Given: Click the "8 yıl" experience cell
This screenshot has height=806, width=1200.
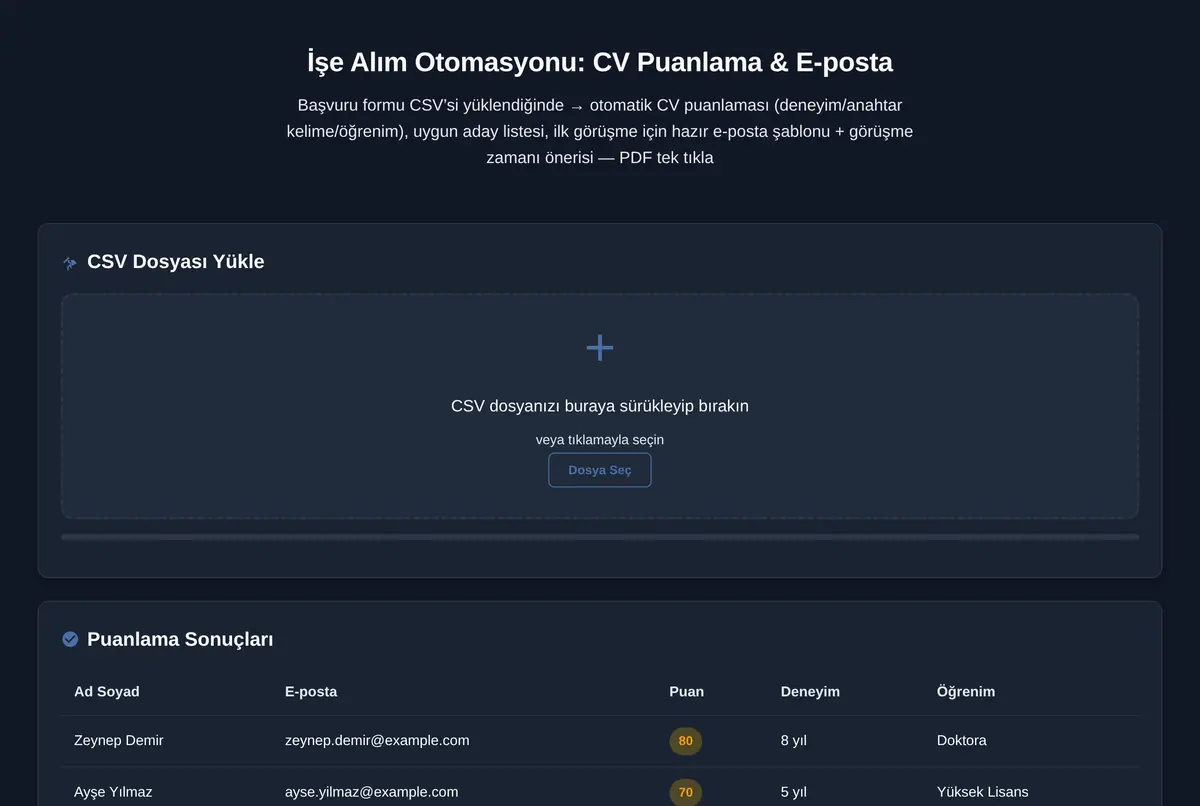Looking at the screenshot, I should (x=794, y=741).
